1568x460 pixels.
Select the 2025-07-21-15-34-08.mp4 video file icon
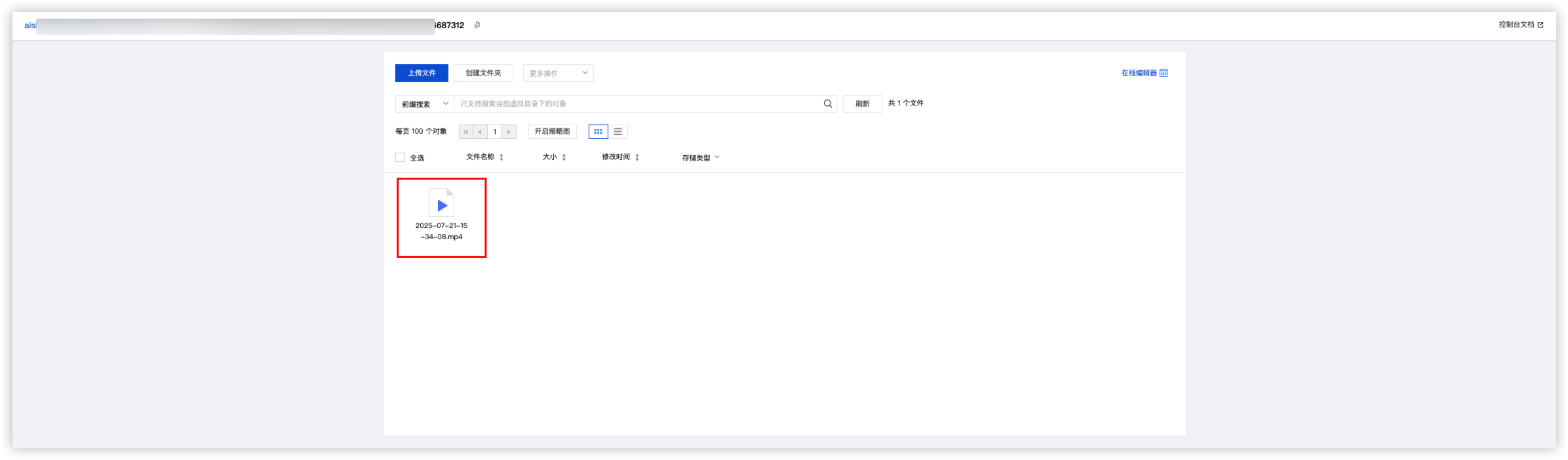pyautogui.click(x=442, y=202)
